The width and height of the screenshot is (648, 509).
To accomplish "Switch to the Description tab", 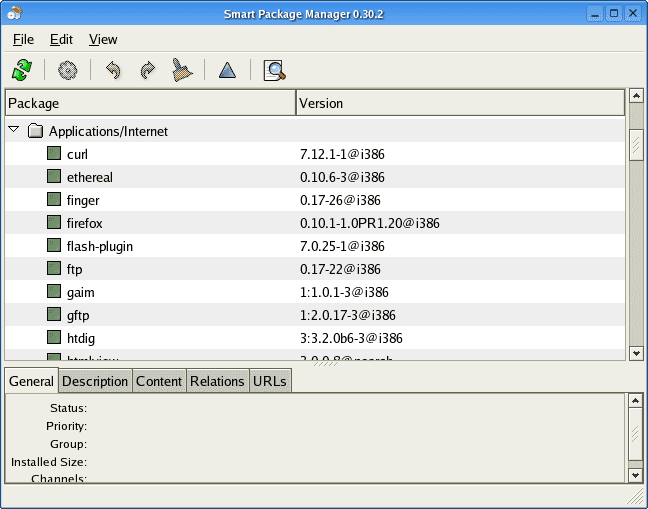I will [x=95, y=381].
